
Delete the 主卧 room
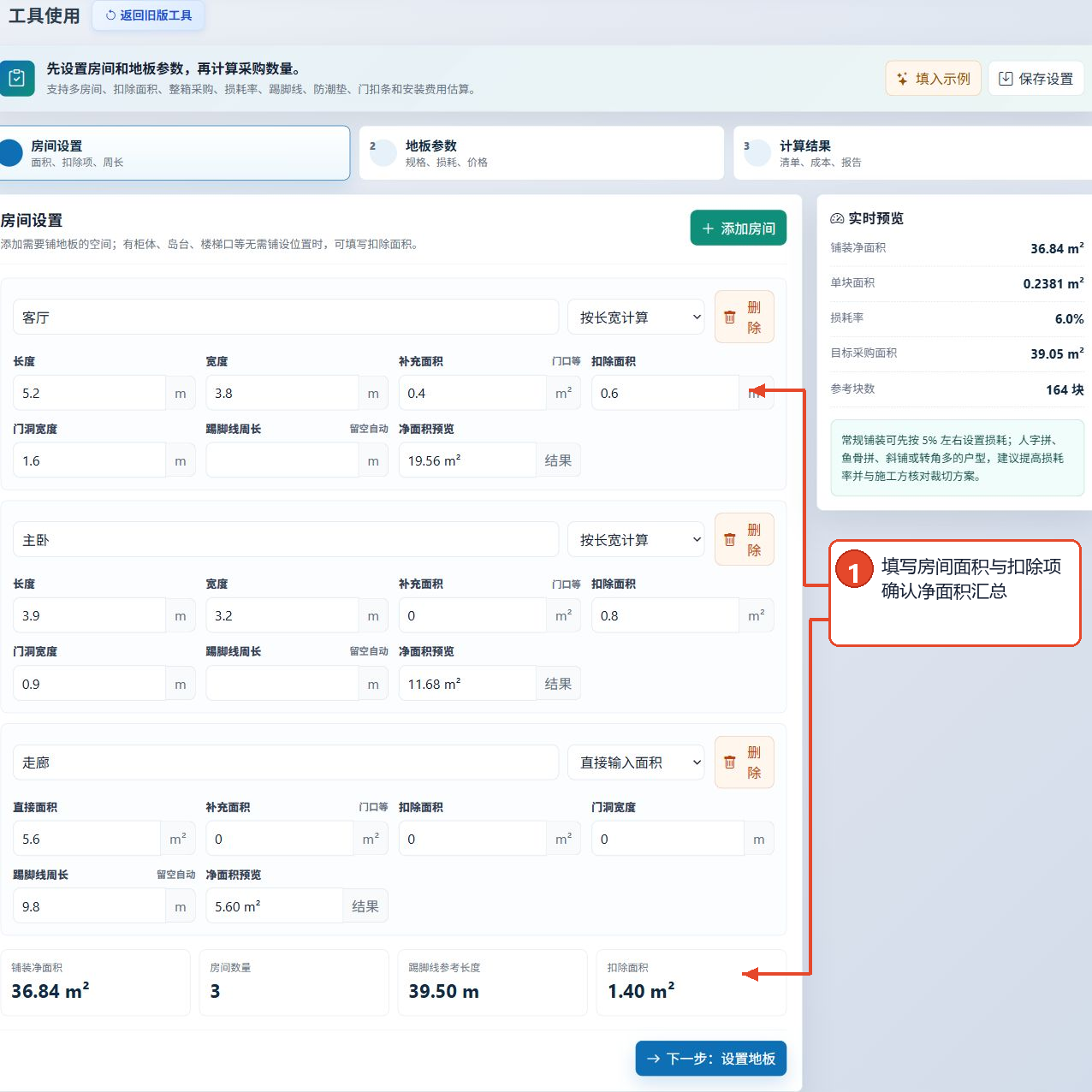[x=745, y=540]
